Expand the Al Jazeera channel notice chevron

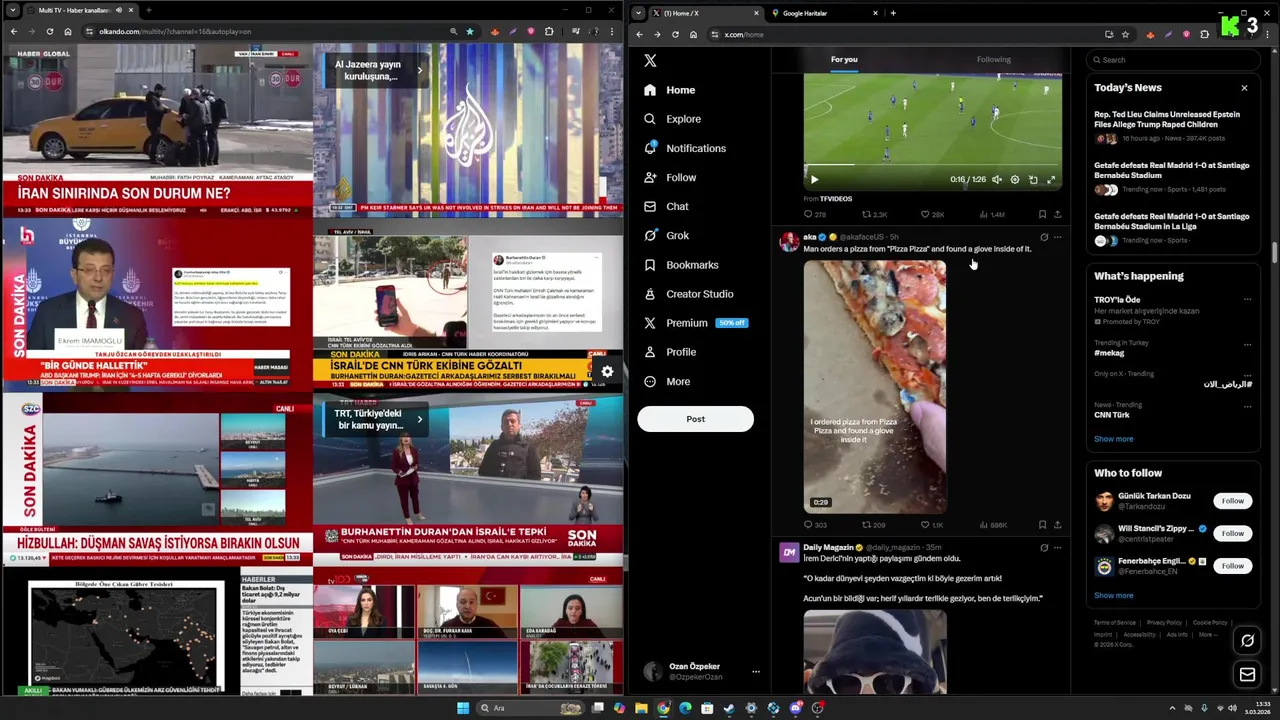419,70
